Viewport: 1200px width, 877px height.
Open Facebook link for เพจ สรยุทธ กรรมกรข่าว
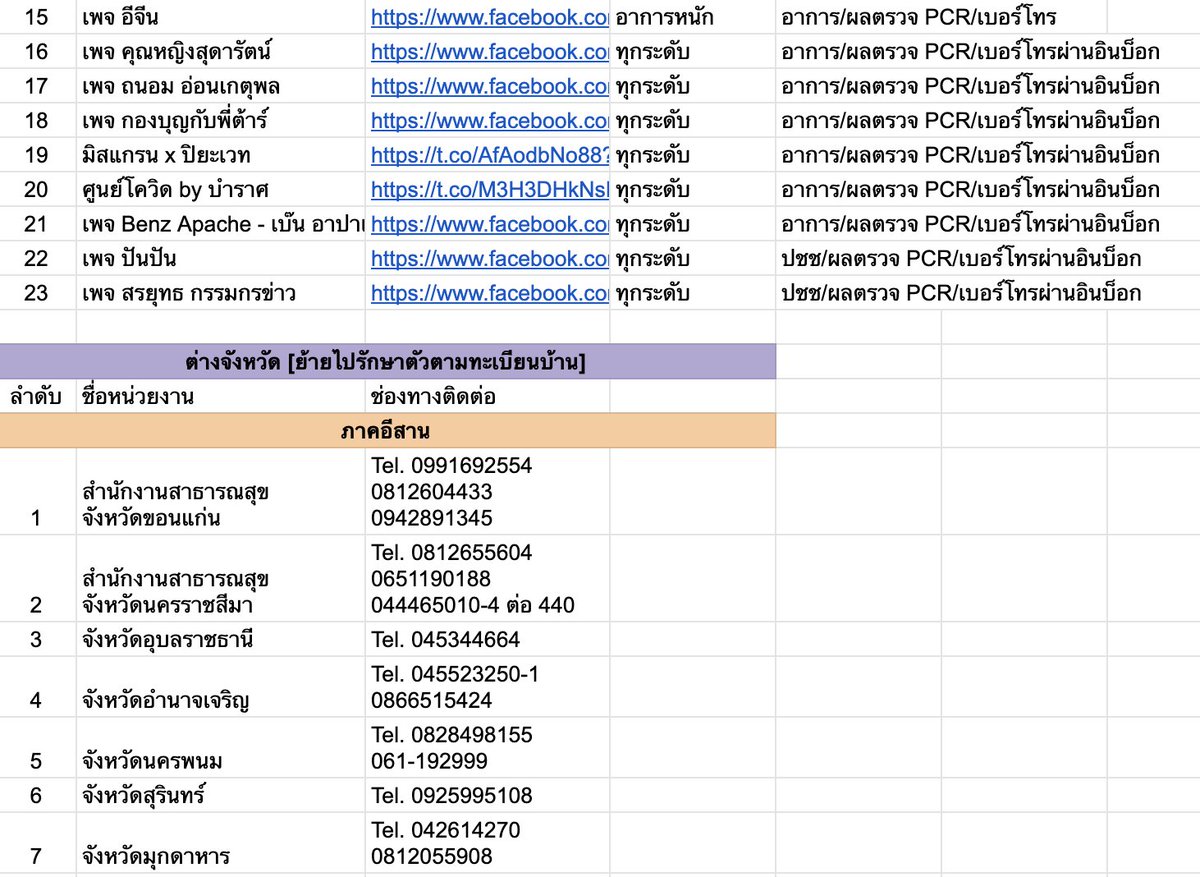click(489, 293)
